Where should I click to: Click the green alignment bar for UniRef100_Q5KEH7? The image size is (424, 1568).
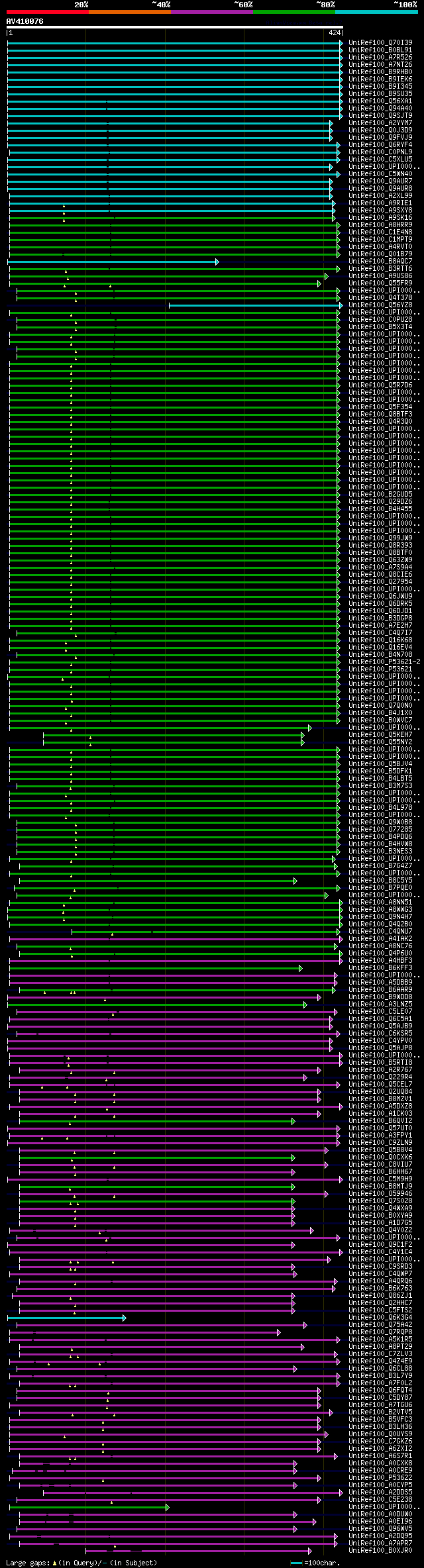pos(174,734)
